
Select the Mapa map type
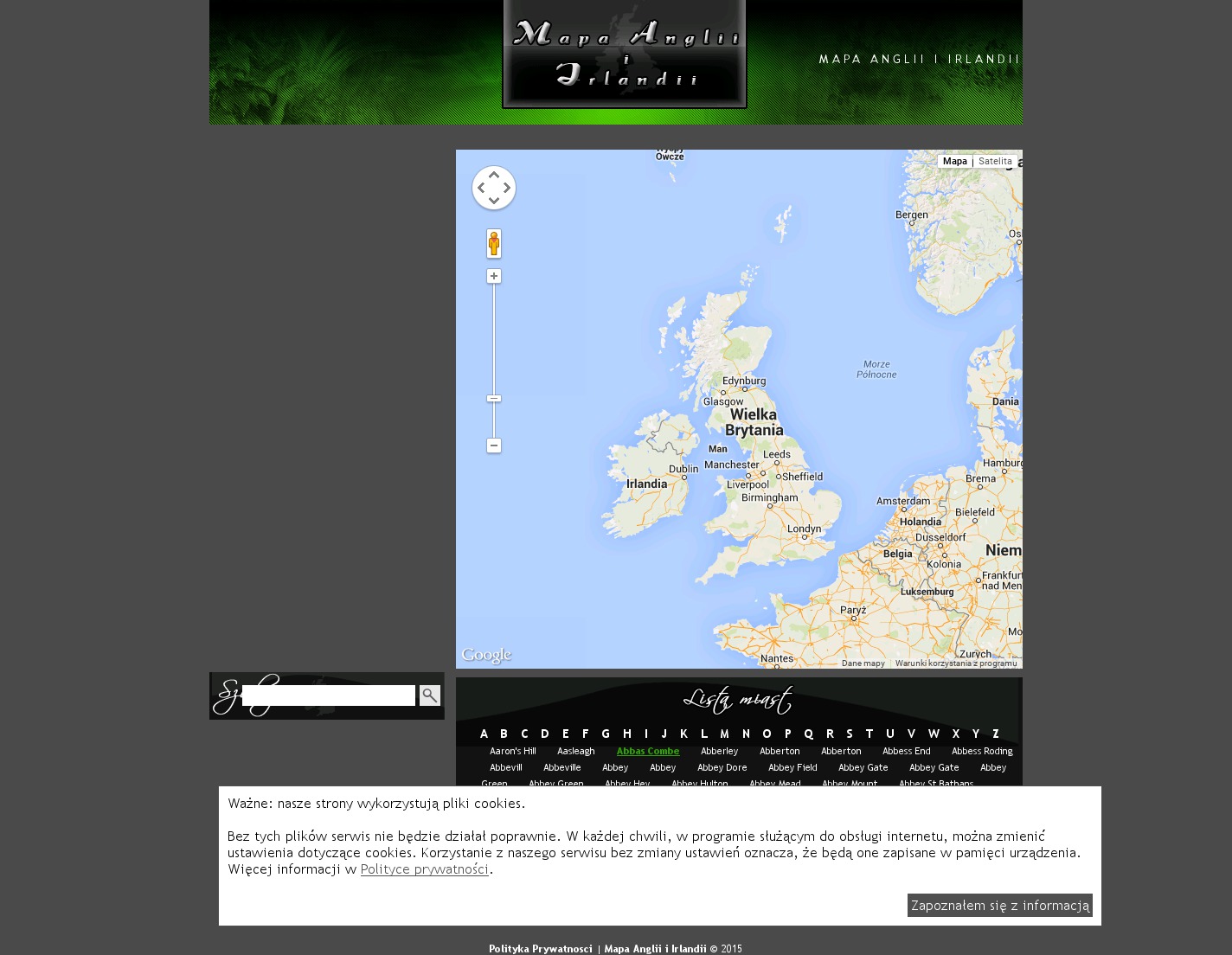point(954,161)
